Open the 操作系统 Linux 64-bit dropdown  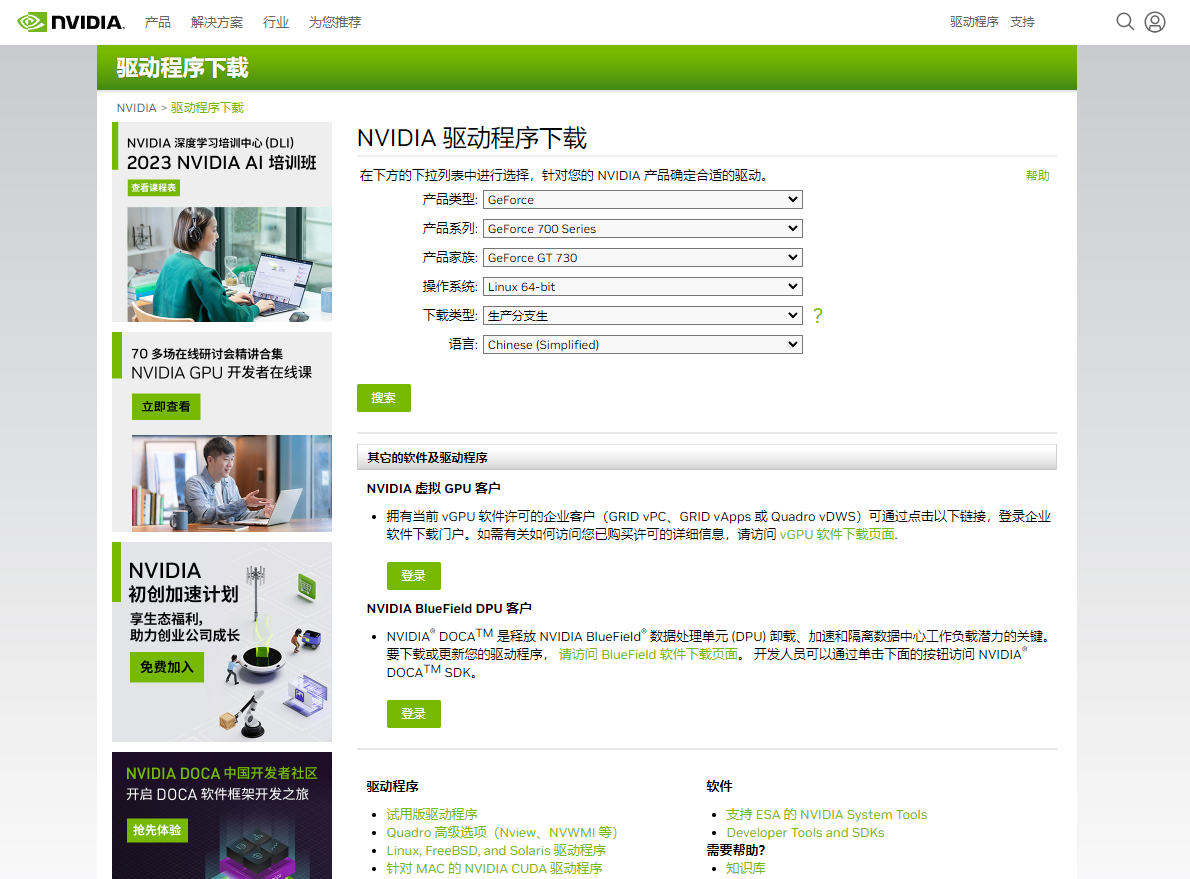tap(643, 287)
